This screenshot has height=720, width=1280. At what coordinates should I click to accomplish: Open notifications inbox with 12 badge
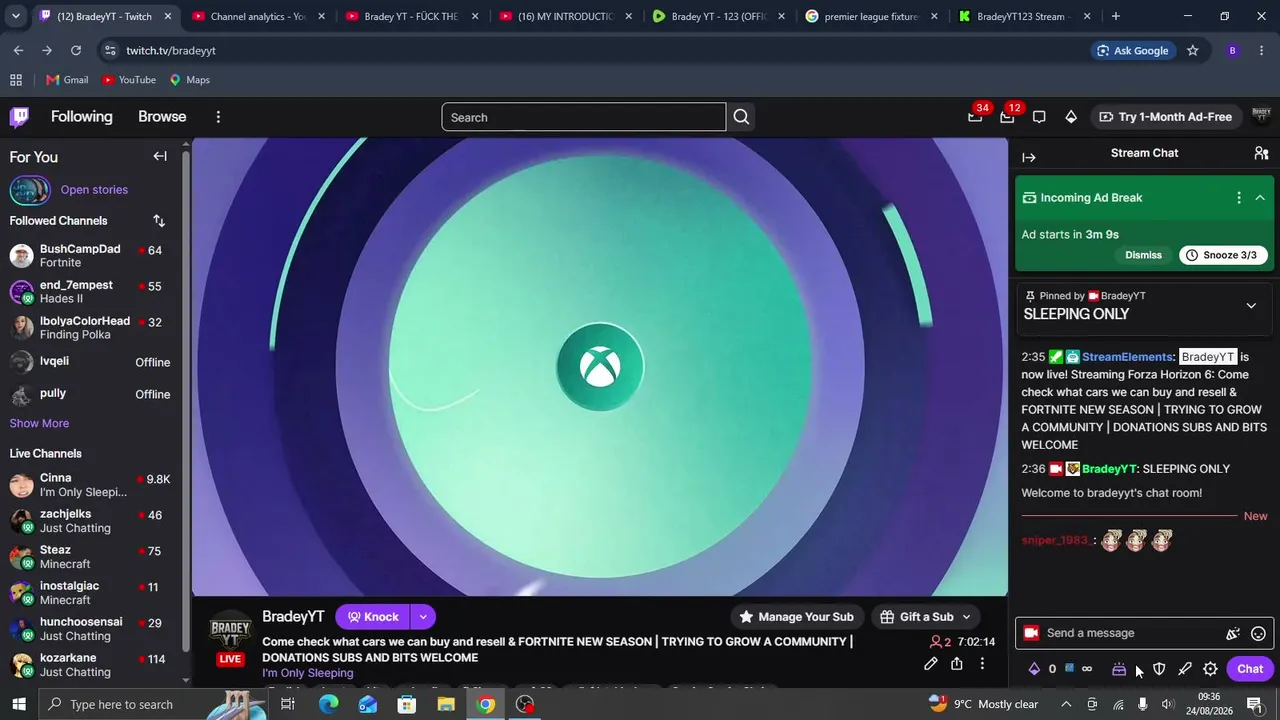coord(1007,117)
